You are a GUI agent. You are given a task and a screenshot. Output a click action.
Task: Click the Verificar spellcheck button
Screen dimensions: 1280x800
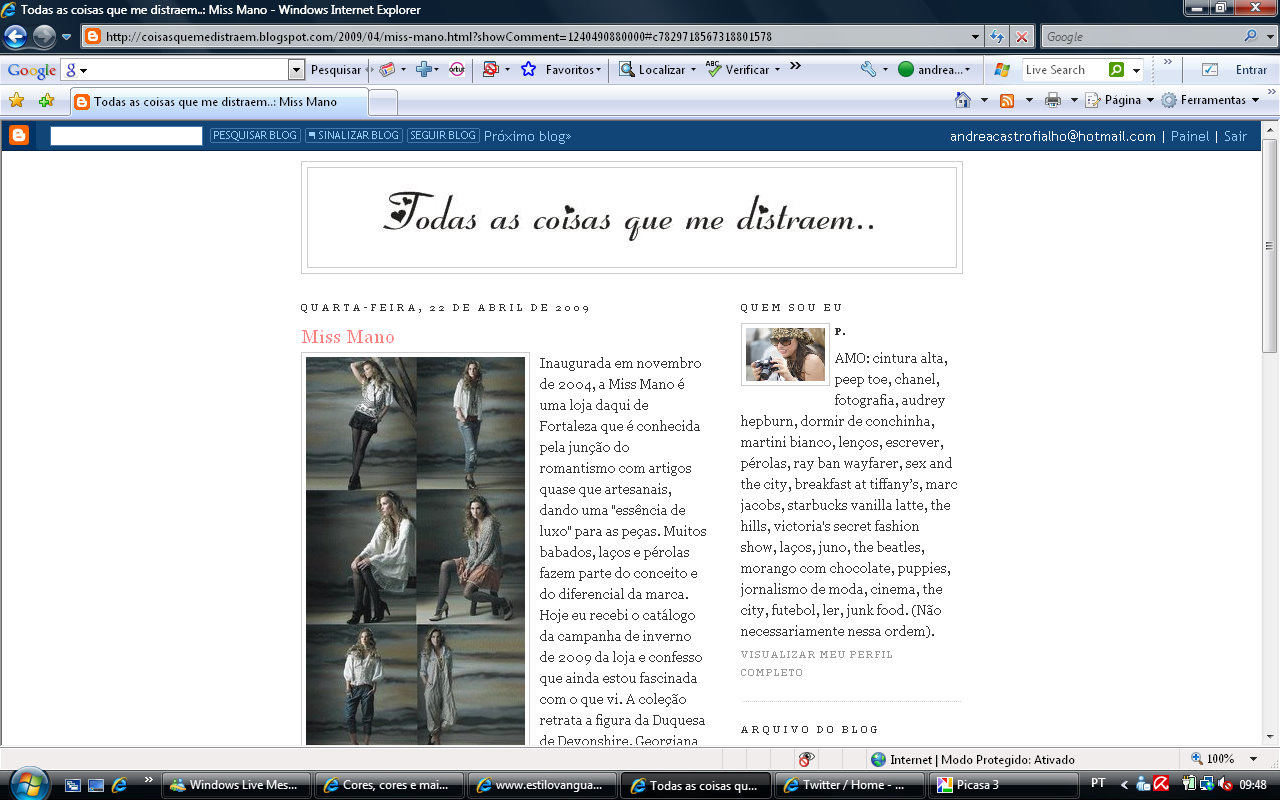click(x=743, y=70)
